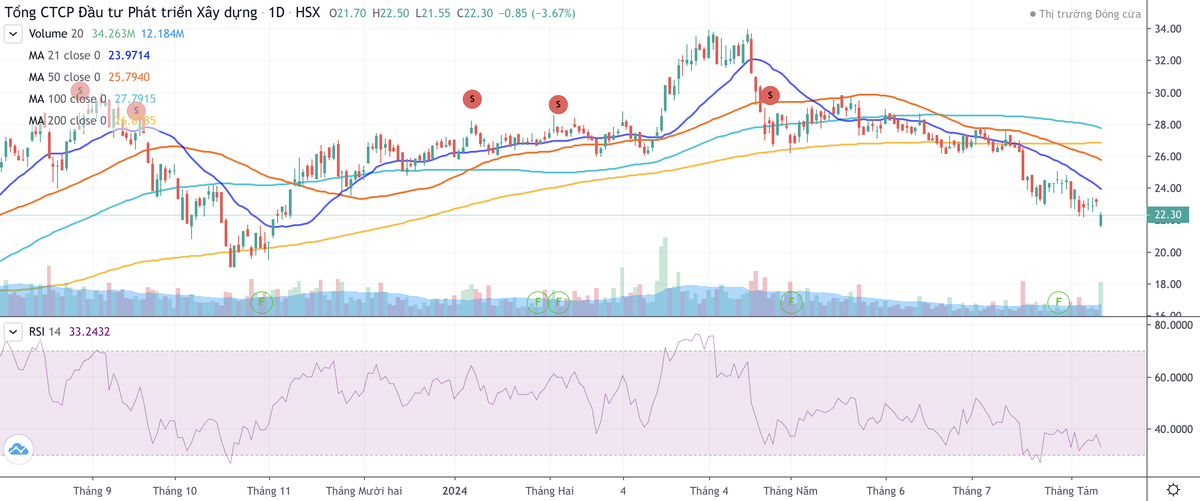The width and height of the screenshot is (1200, 501).
Task: Click the Tháng Mười hai label on time axis
Action: [363, 491]
